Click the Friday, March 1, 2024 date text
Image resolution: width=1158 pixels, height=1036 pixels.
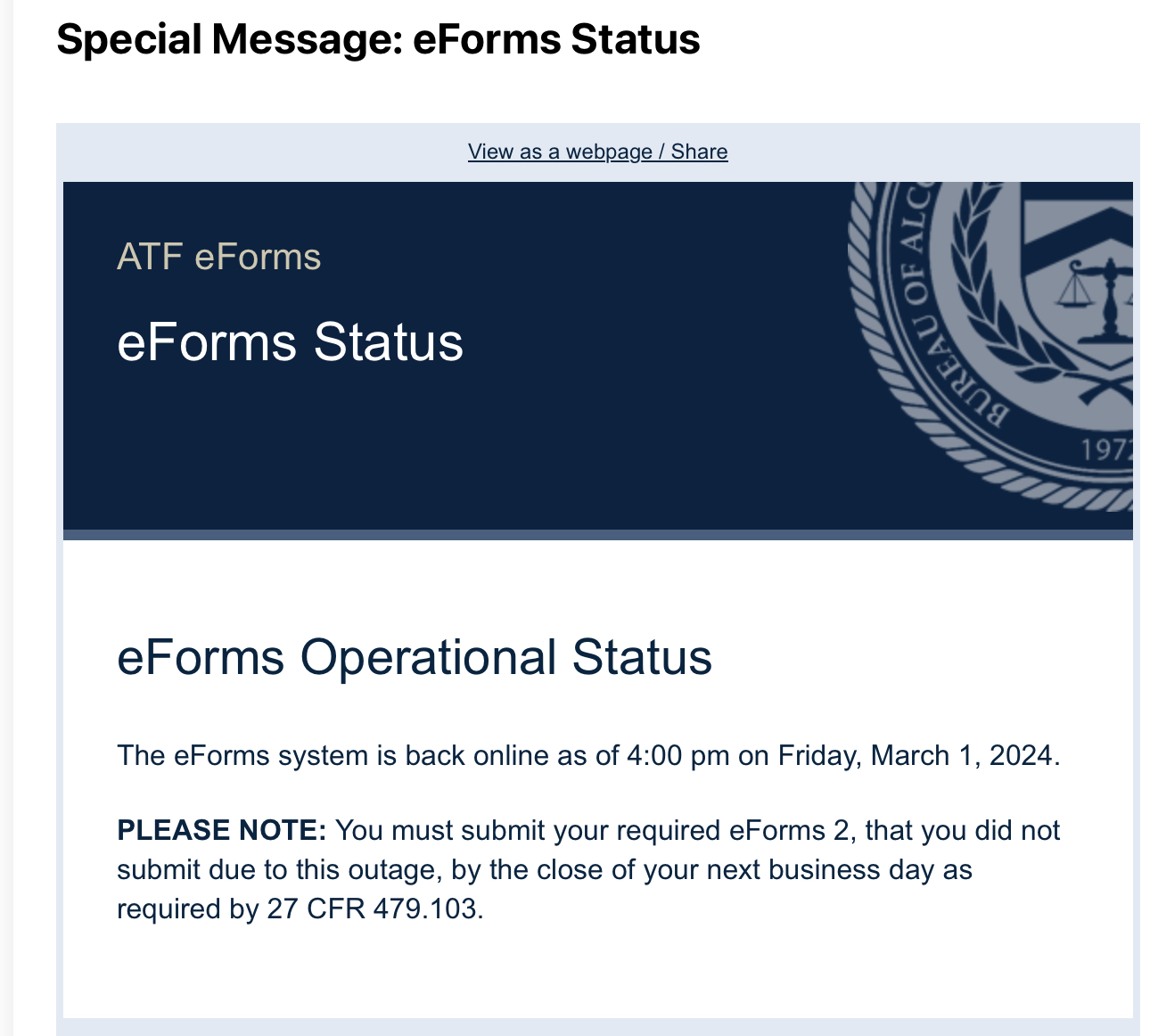(918, 756)
